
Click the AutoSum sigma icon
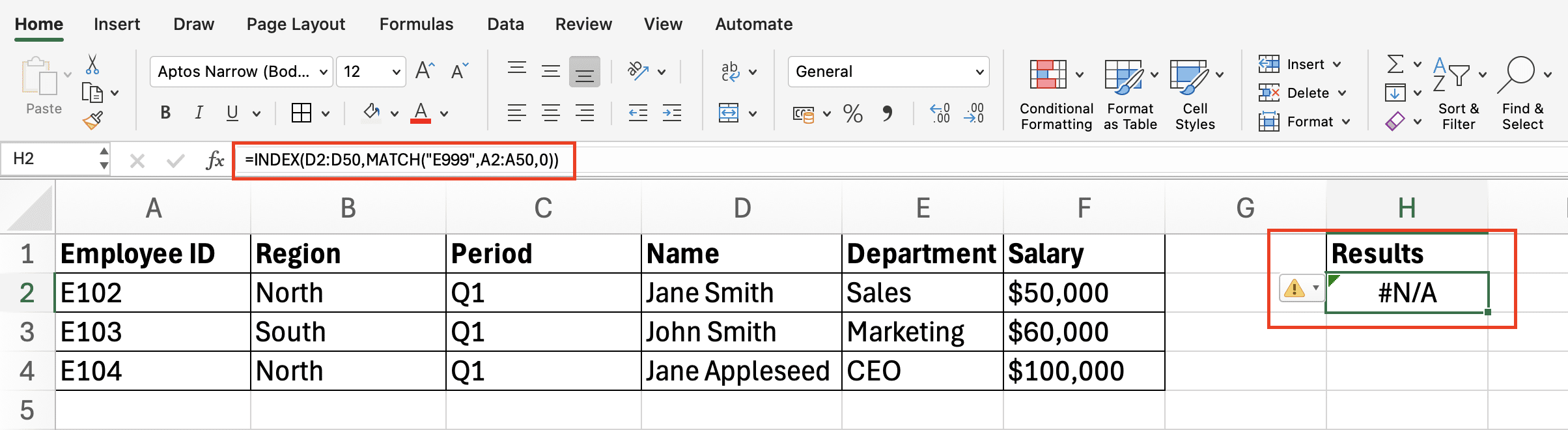click(1395, 64)
